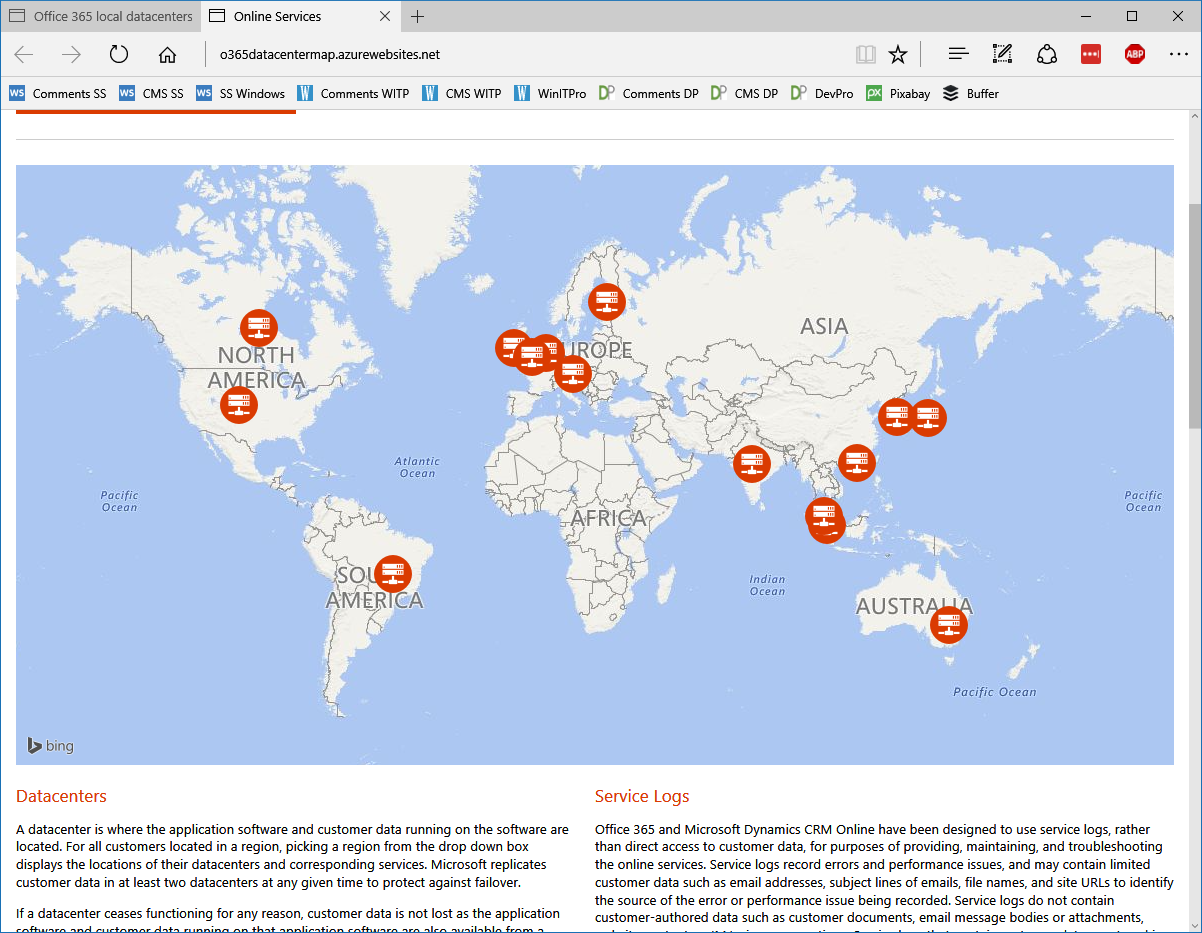Click the India datacenter marker
The height and width of the screenshot is (933, 1202).
click(x=752, y=462)
